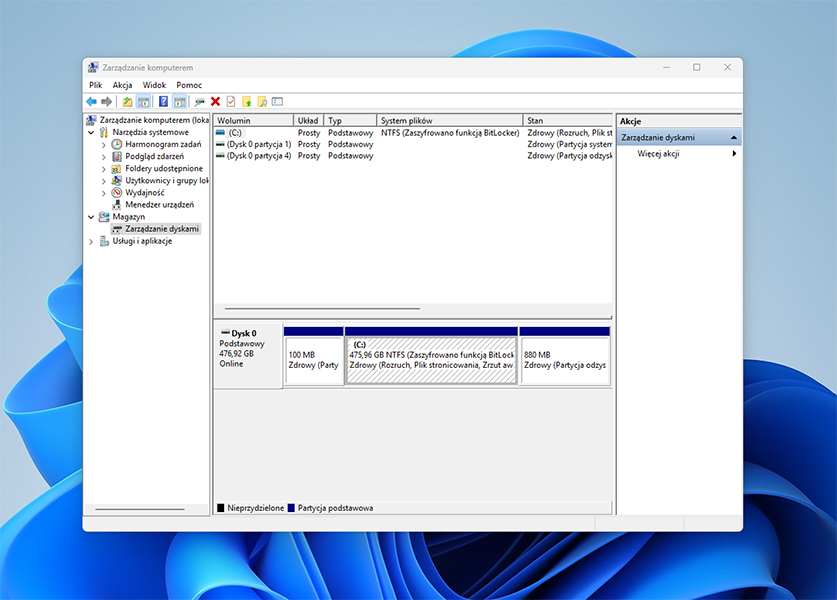Click the Podgląd zdarzeń icon in tree

click(x=117, y=156)
